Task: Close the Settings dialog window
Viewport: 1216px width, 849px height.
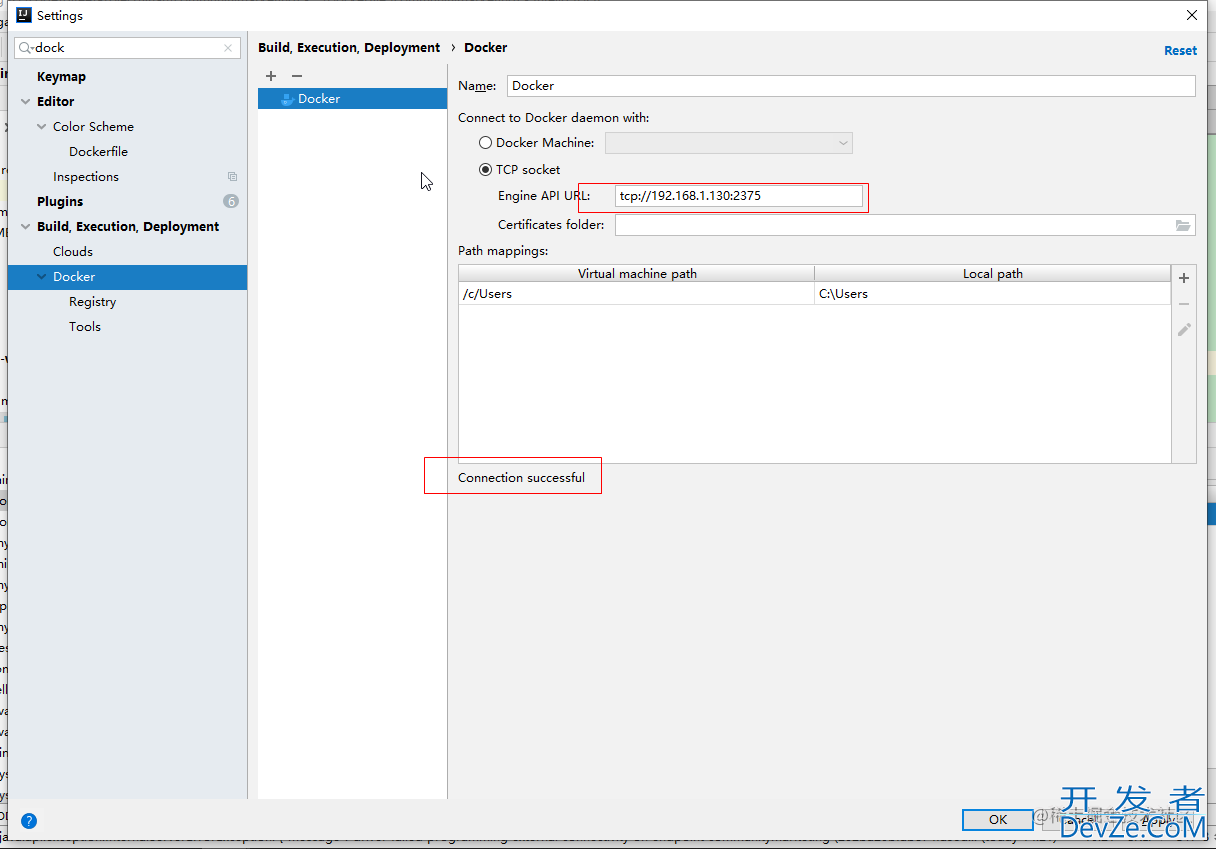Action: click(x=1192, y=15)
